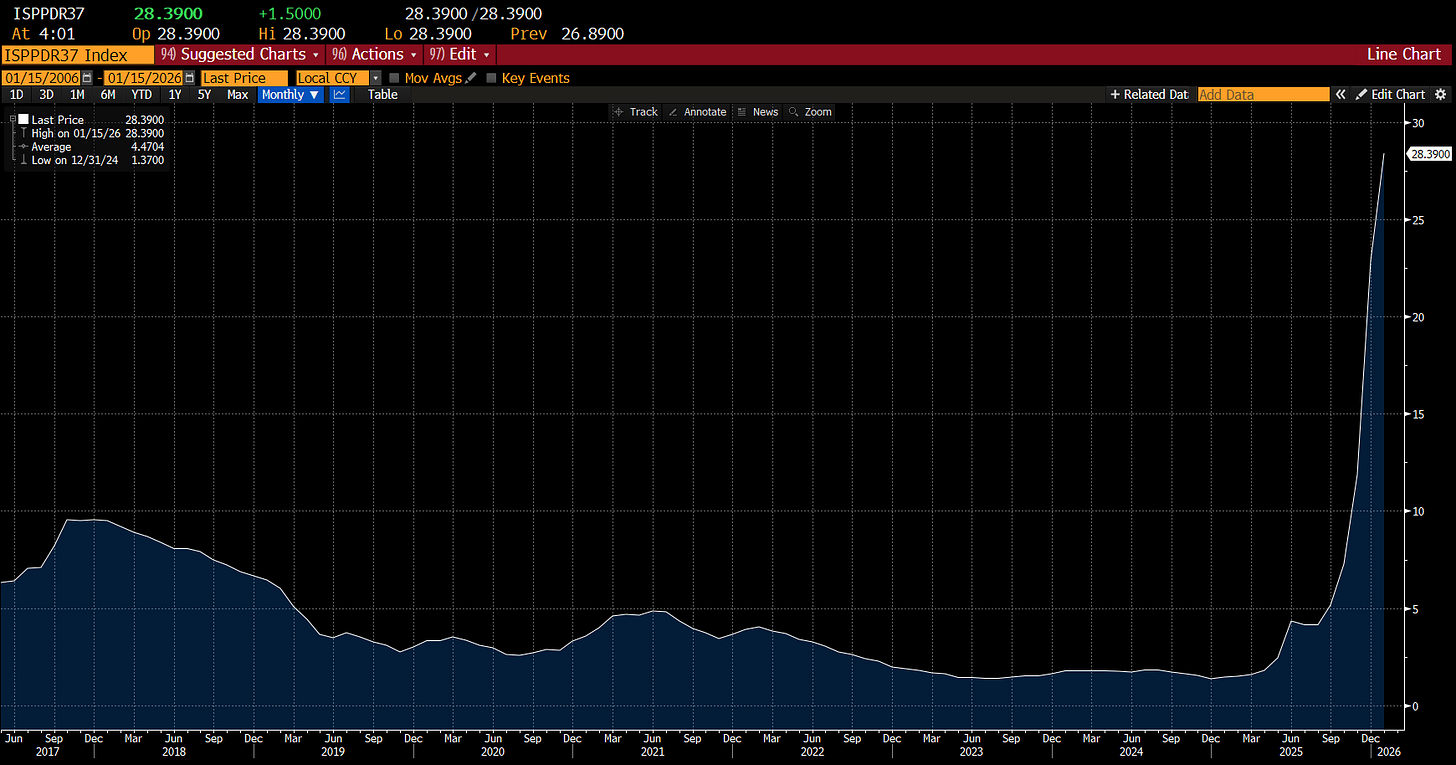Open the Edit menu dropdown

[x=461, y=55]
